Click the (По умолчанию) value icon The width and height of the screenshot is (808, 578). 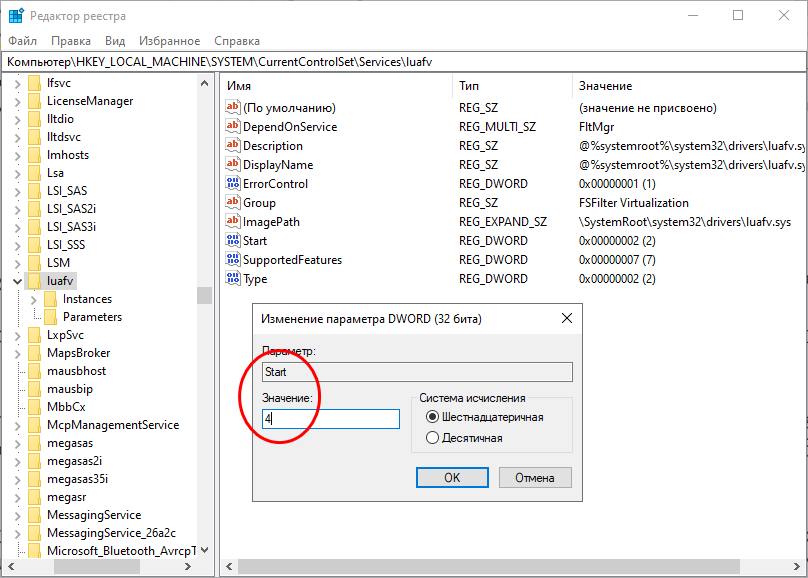tap(232, 107)
